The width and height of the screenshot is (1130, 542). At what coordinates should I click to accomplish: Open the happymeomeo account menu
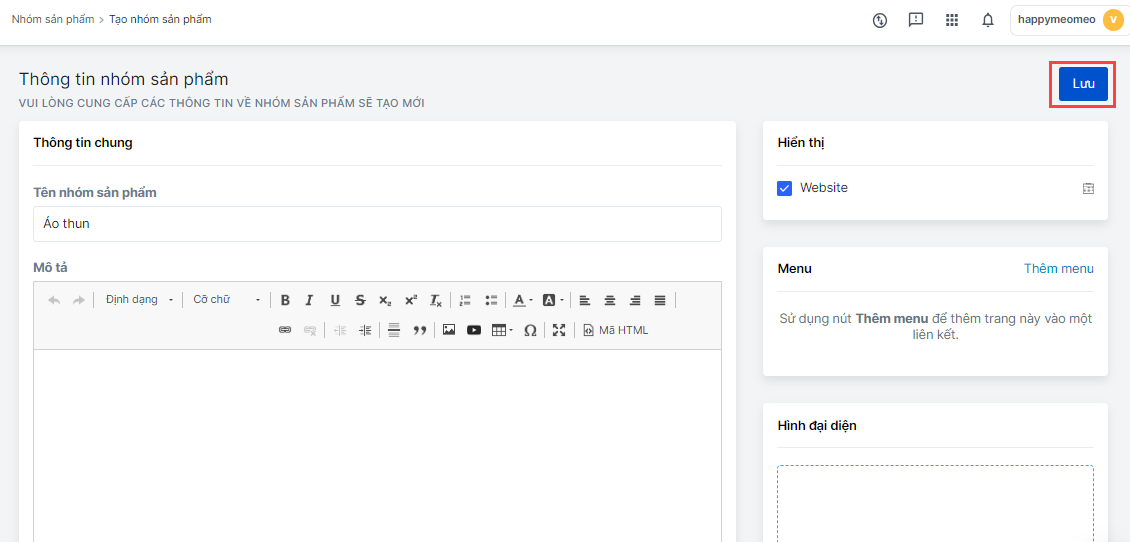[x=1070, y=20]
